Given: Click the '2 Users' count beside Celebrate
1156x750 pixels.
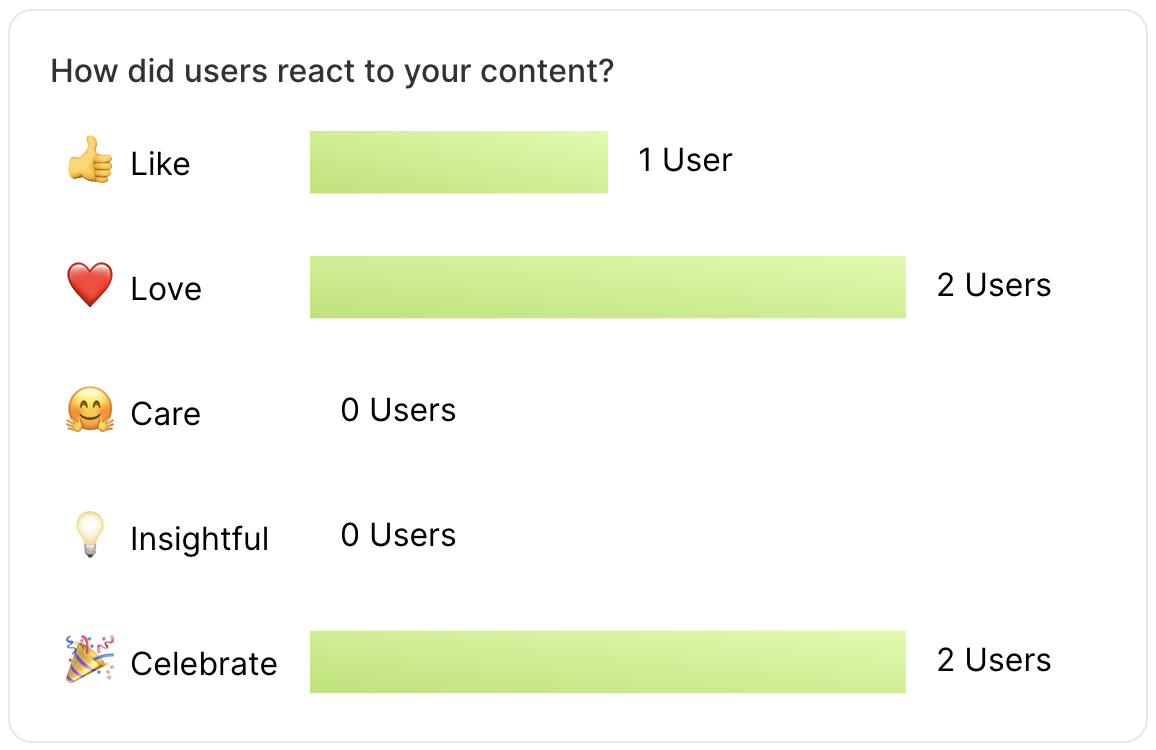Looking at the screenshot, I should tap(994, 660).
